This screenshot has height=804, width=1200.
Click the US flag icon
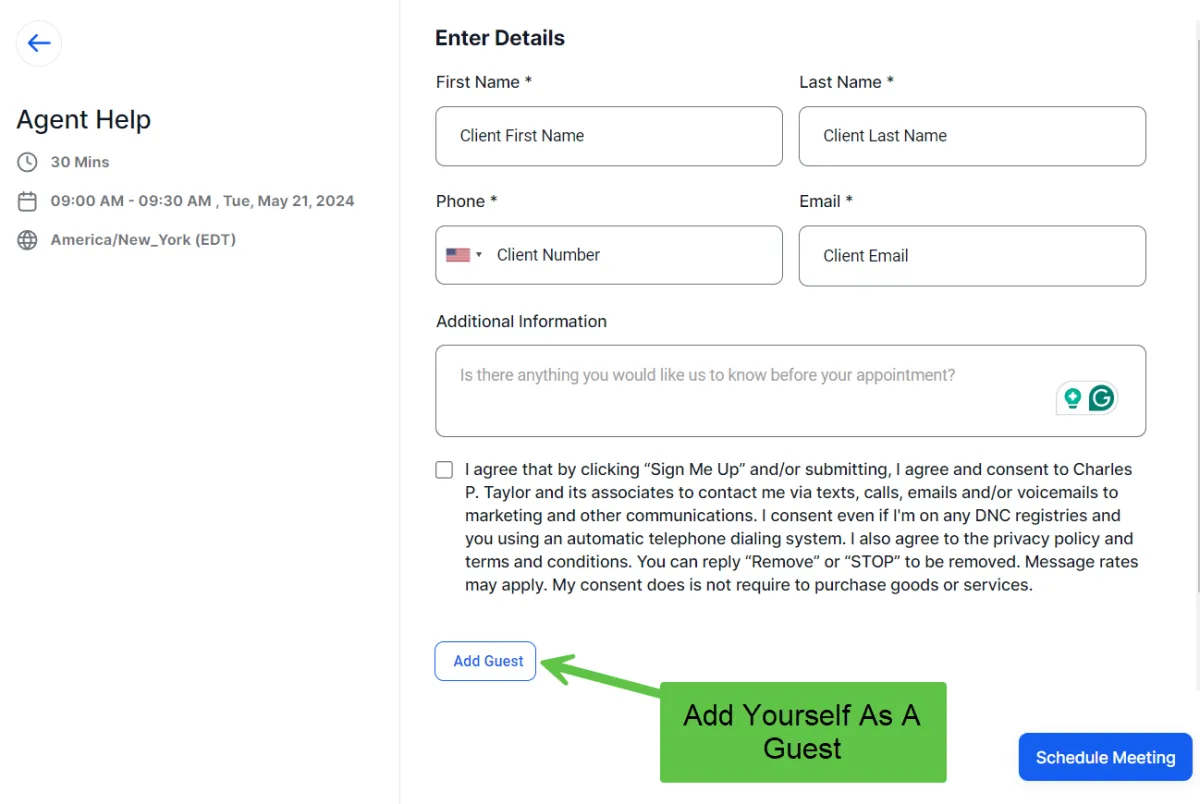[x=458, y=255]
